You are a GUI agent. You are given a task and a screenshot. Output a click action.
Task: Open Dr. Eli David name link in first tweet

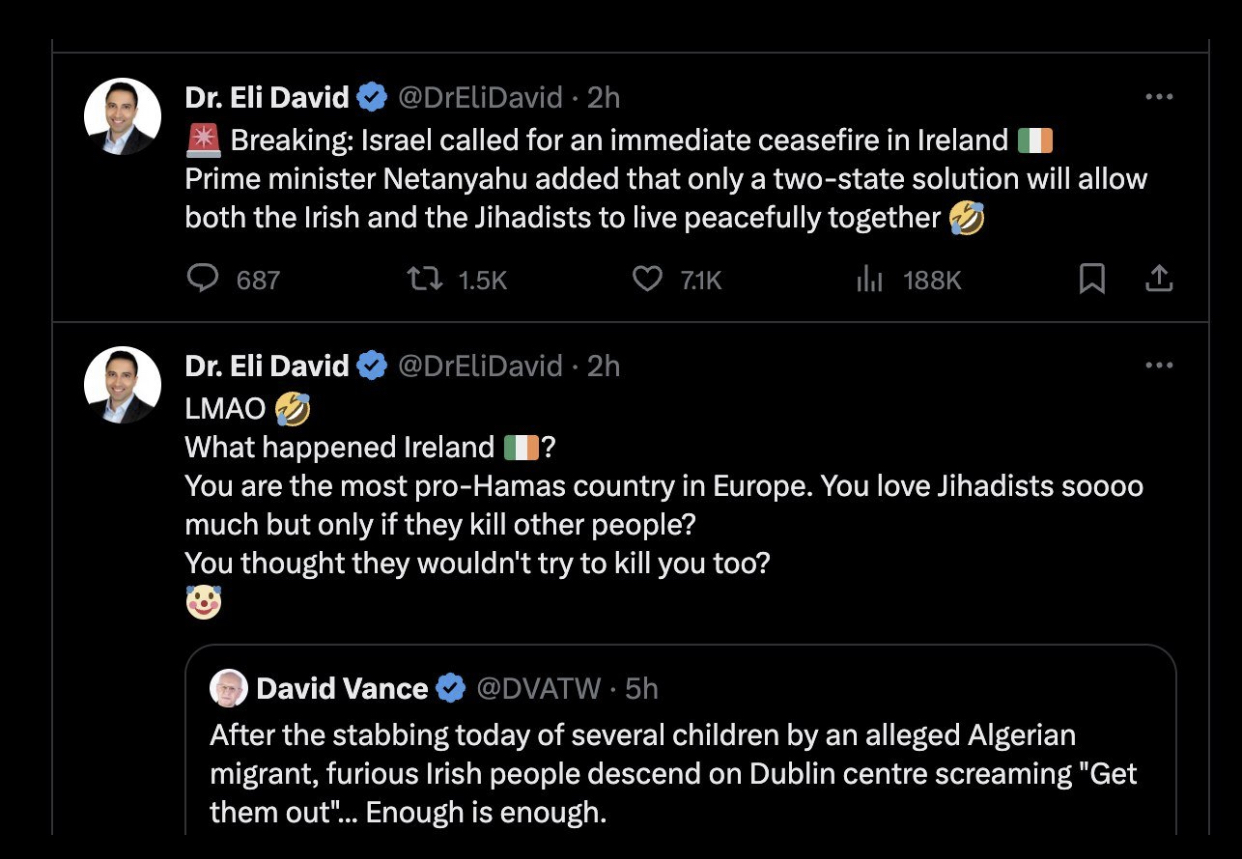click(266, 97)
